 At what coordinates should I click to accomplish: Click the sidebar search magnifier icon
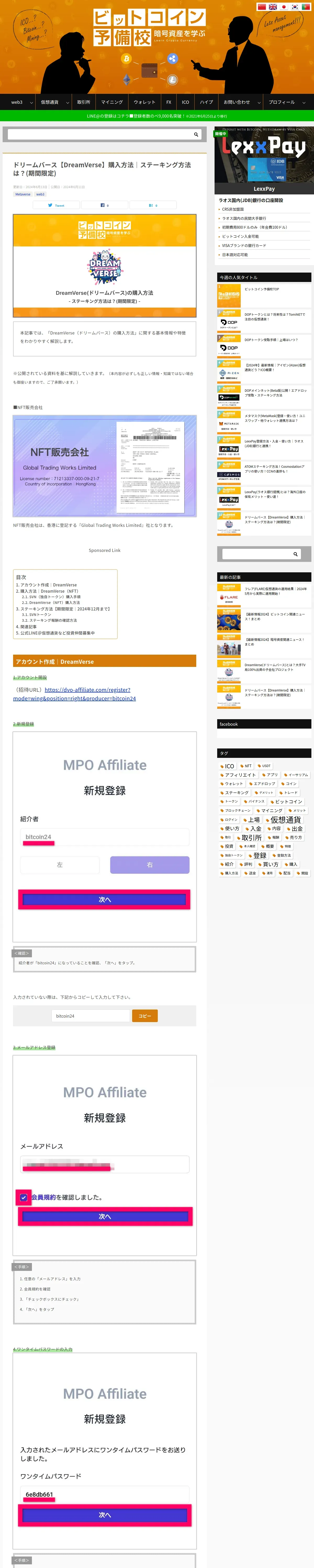coord(295,554)
